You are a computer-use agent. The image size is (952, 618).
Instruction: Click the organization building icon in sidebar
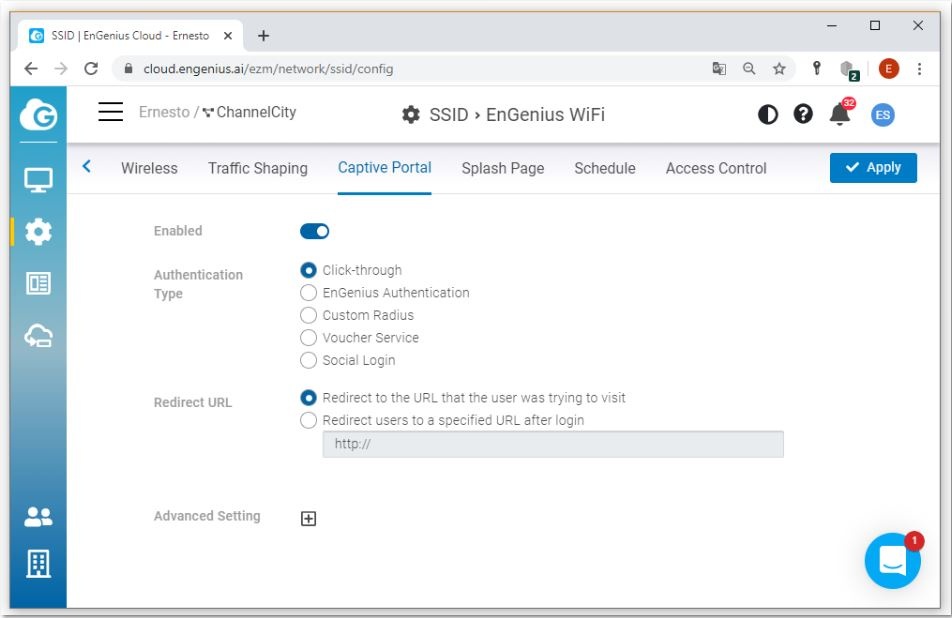coord(38,564)
